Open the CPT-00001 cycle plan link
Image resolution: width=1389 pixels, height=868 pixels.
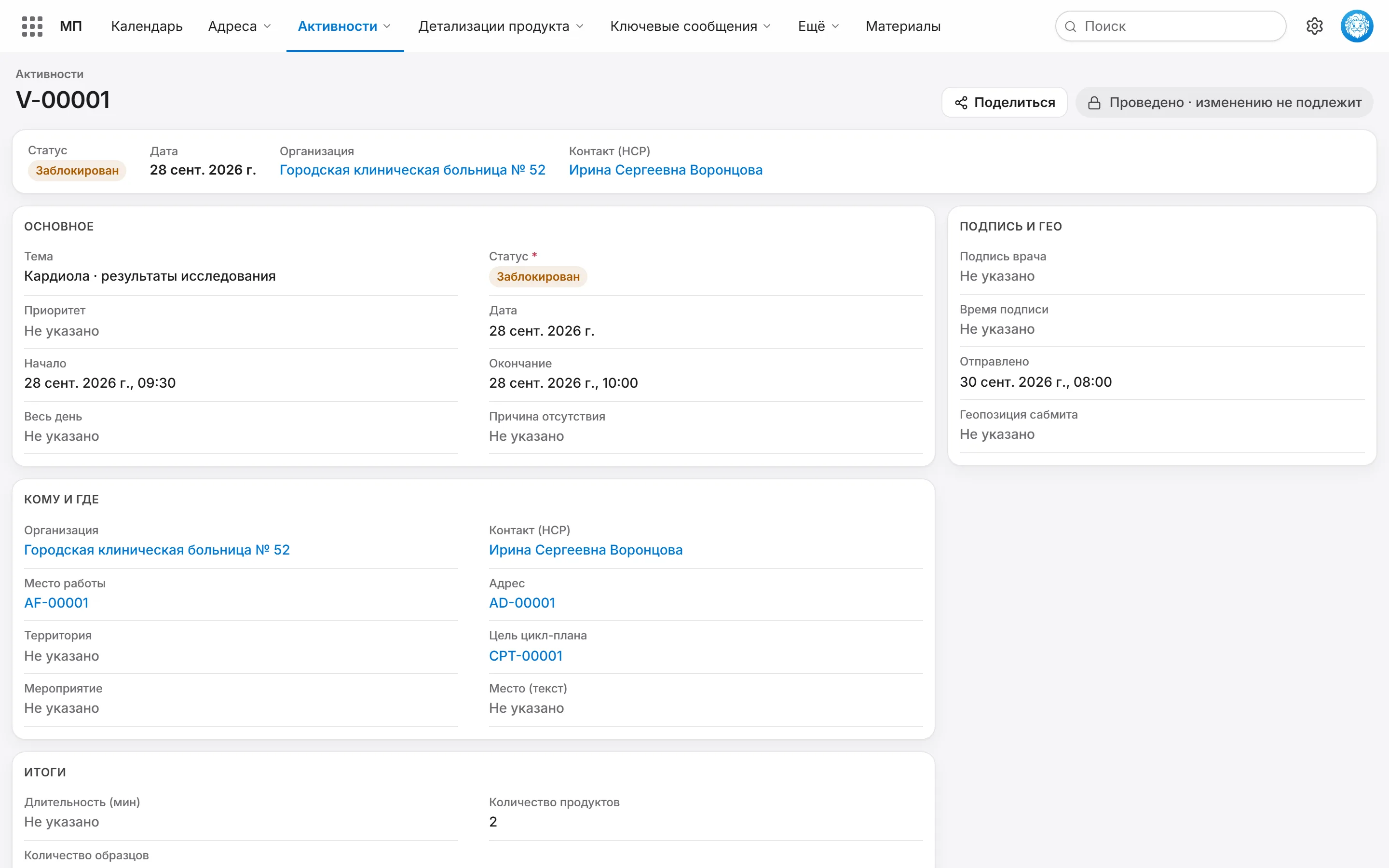[x=526, y=656]
